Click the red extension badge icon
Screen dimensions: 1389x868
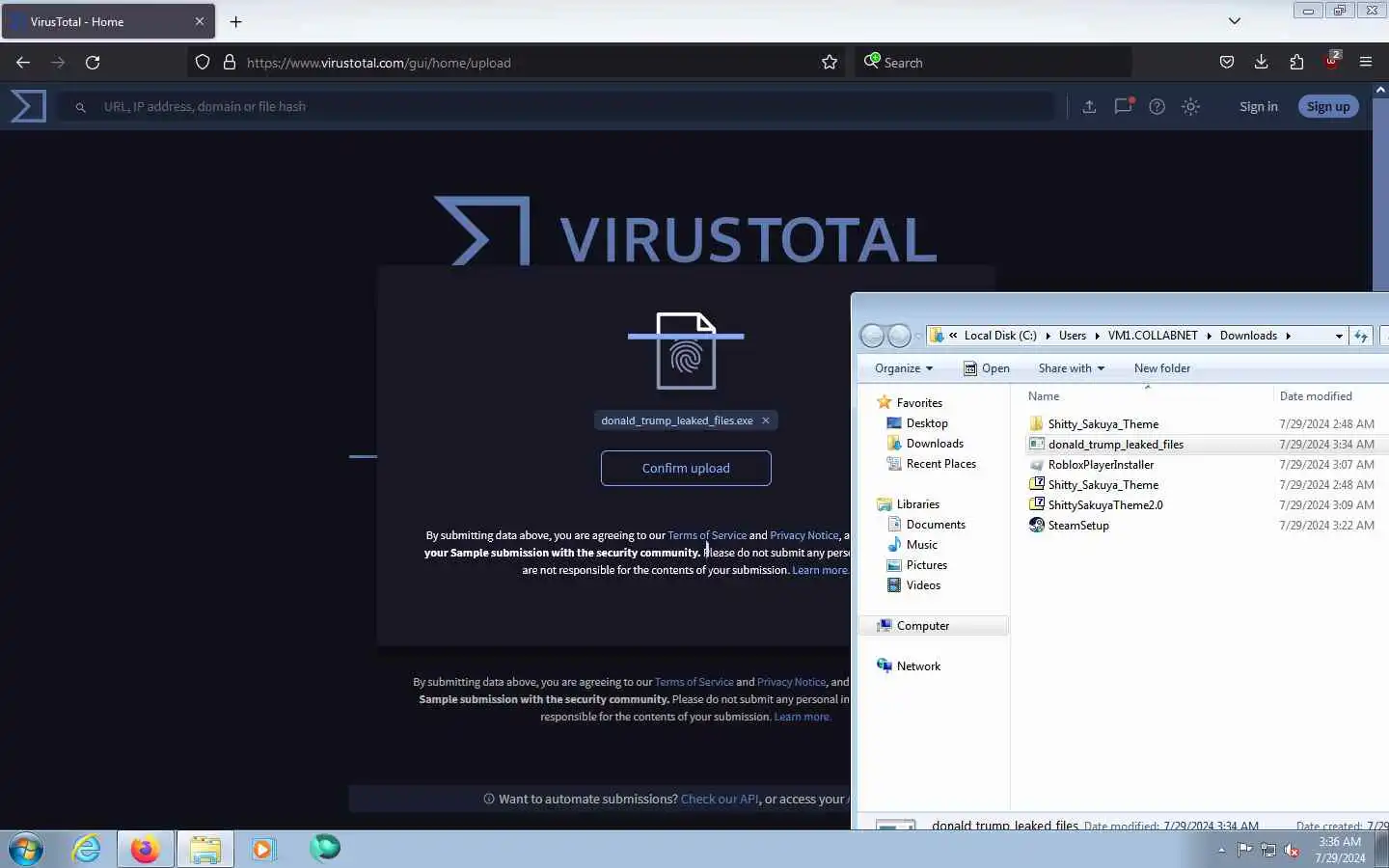point(1332,61)
